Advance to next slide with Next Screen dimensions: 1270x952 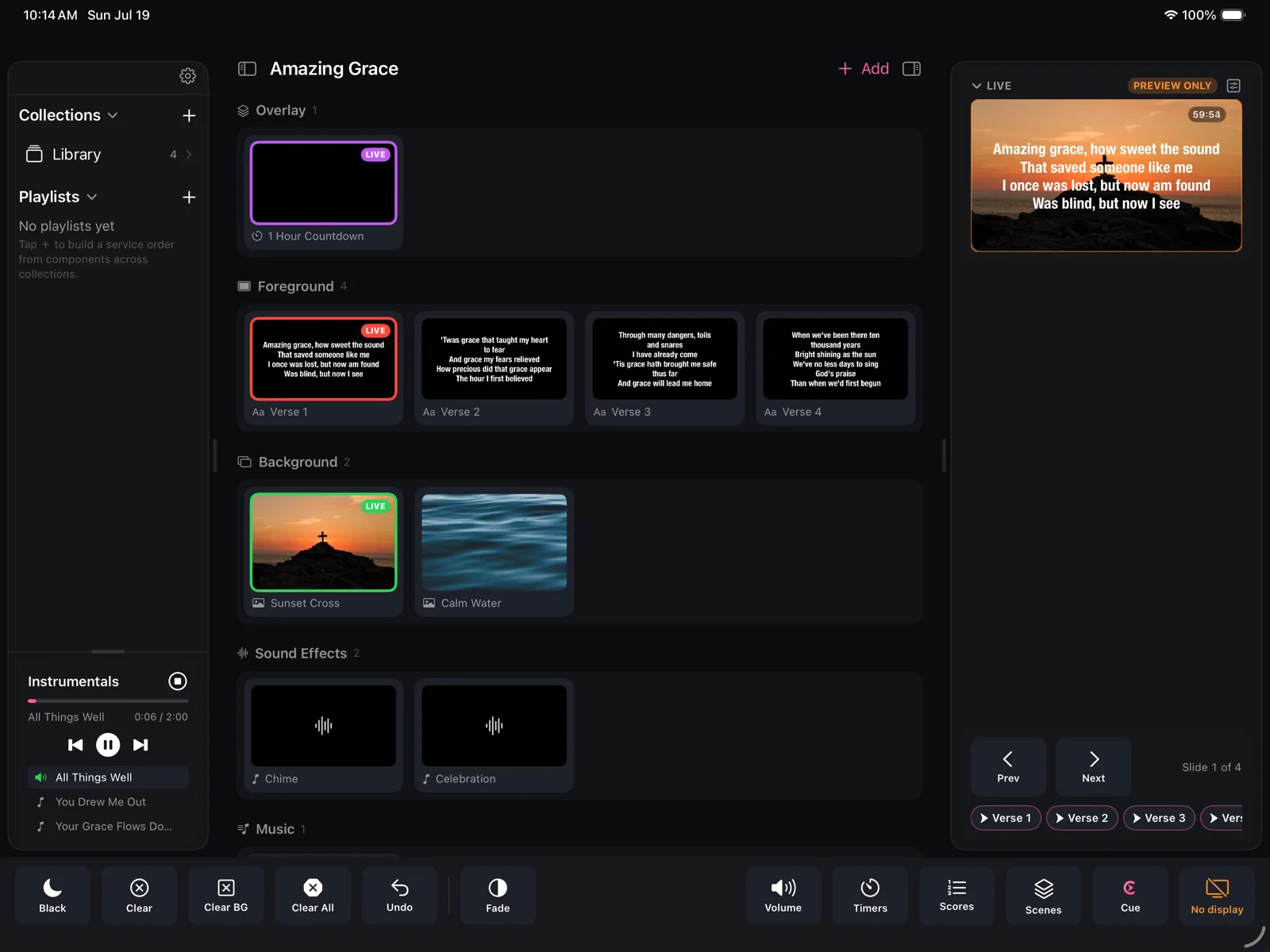pos(1093,766)
